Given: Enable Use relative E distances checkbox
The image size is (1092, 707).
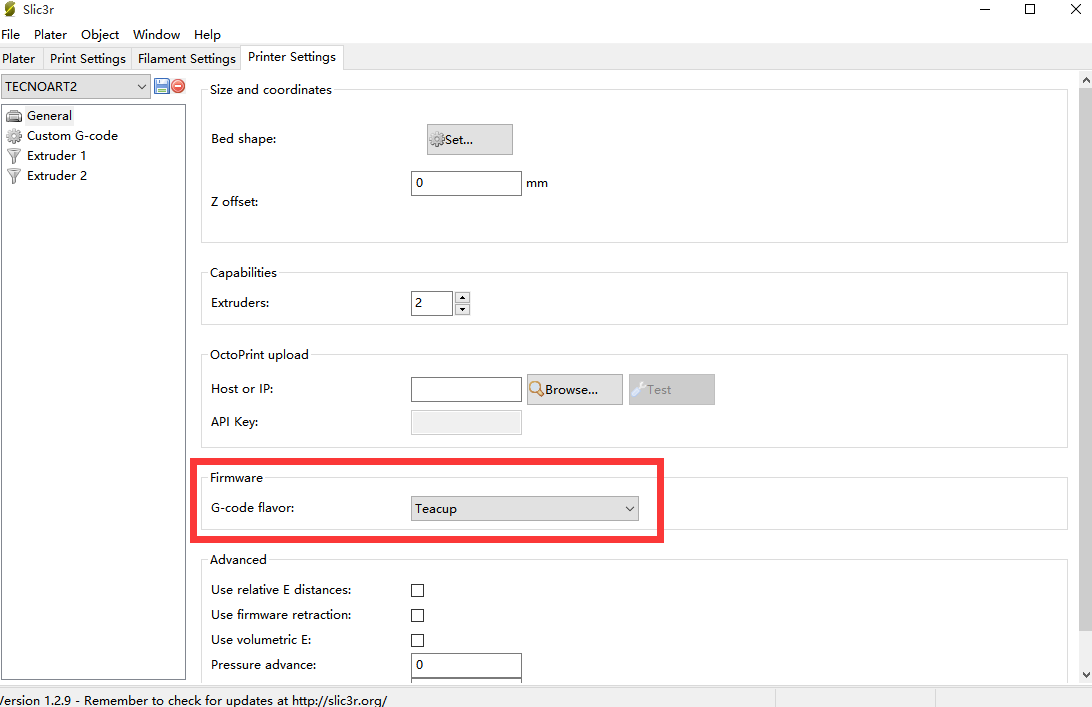Looking at the screenshot, I should point(418,591).
